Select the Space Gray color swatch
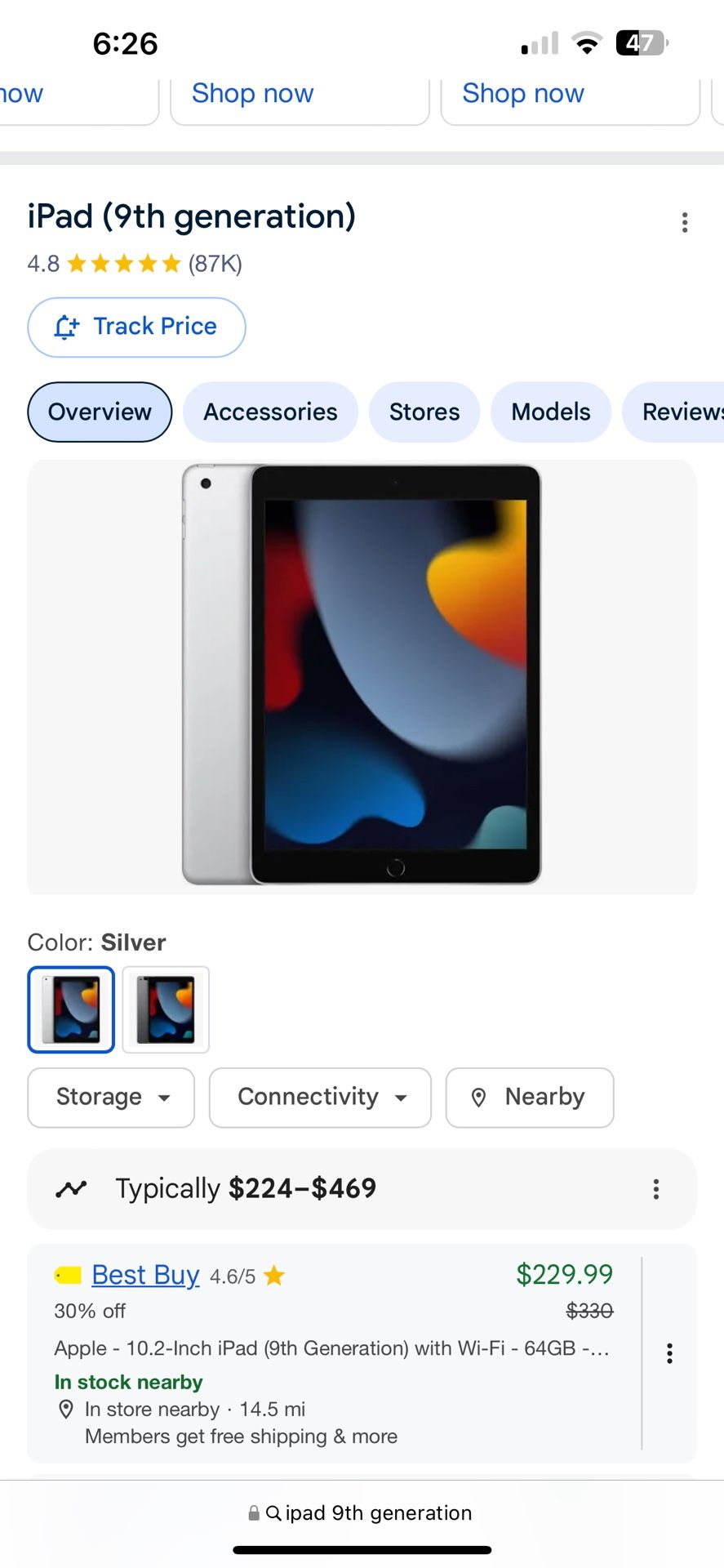724x1568 pixels. pos(166,1009)
